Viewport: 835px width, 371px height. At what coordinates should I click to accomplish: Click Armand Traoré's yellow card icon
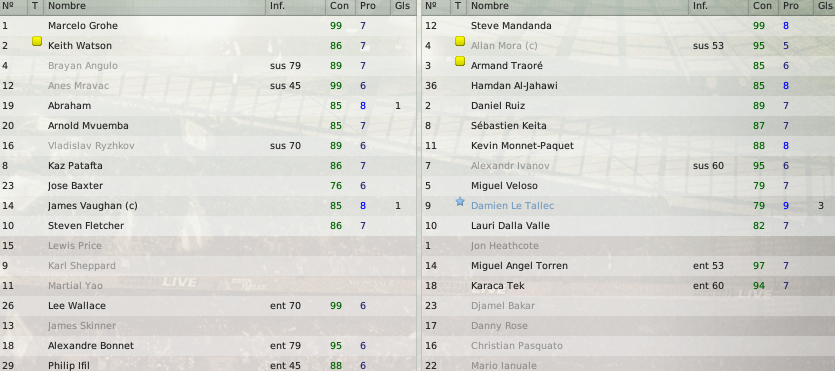460,61
